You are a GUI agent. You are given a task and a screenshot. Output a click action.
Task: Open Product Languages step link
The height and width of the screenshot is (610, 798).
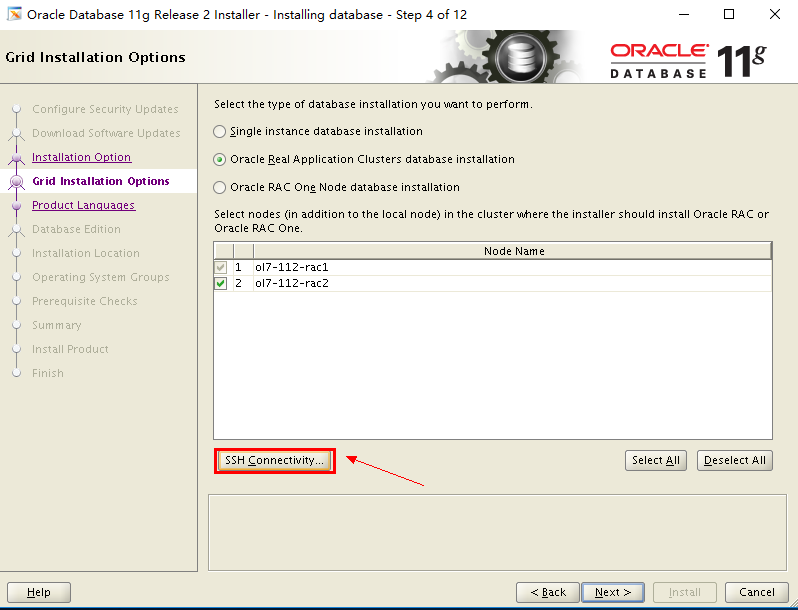point(83,205)
